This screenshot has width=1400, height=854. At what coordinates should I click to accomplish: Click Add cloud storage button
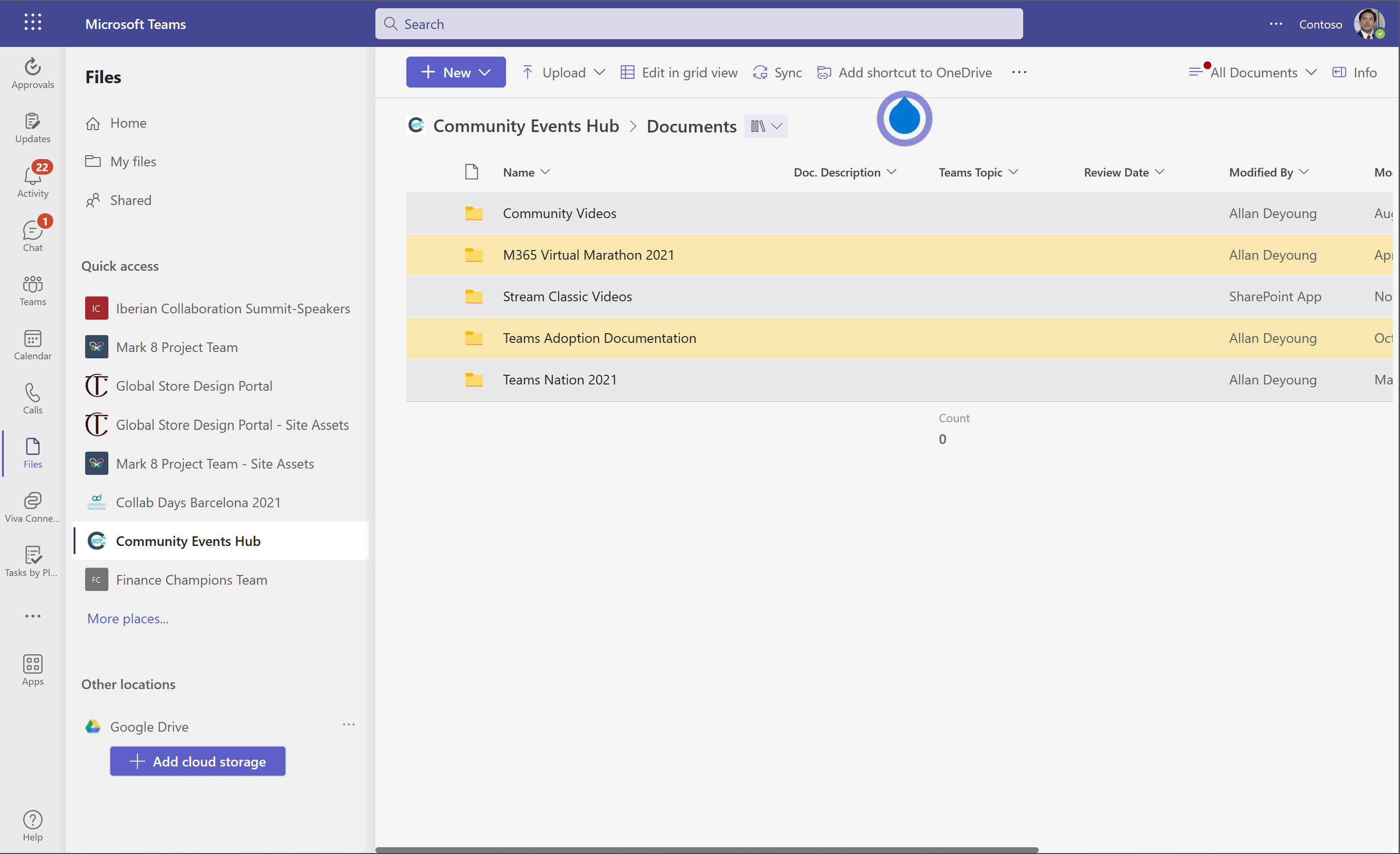tap(197, 761)
